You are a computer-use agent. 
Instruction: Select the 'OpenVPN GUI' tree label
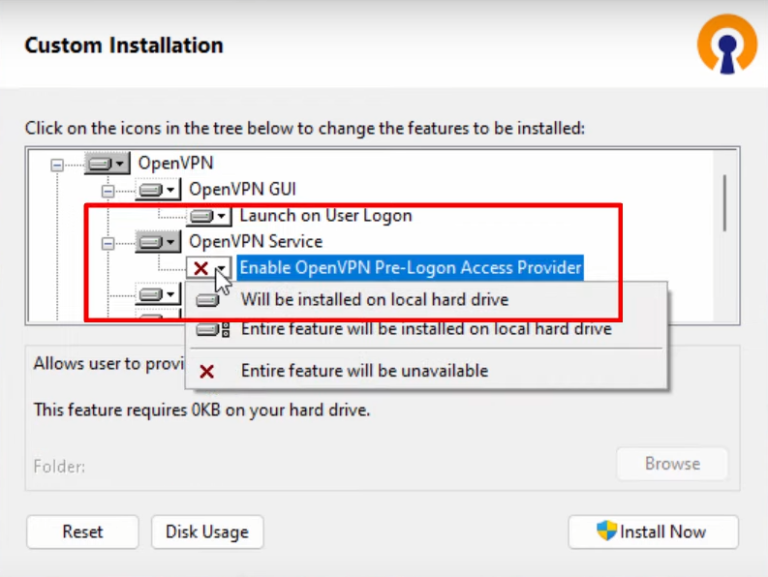pyautogui.click(x=243, y=189)
